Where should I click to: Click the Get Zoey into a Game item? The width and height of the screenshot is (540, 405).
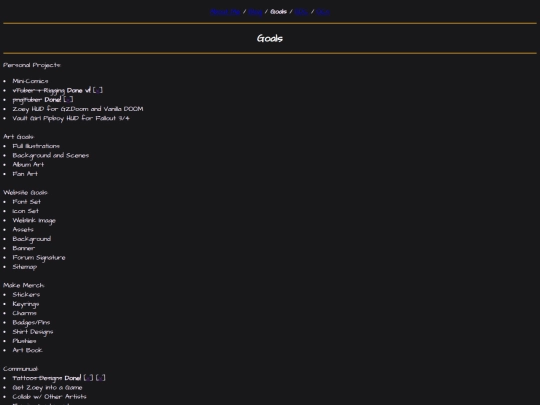pyautogui.click(x=47, y=387)
